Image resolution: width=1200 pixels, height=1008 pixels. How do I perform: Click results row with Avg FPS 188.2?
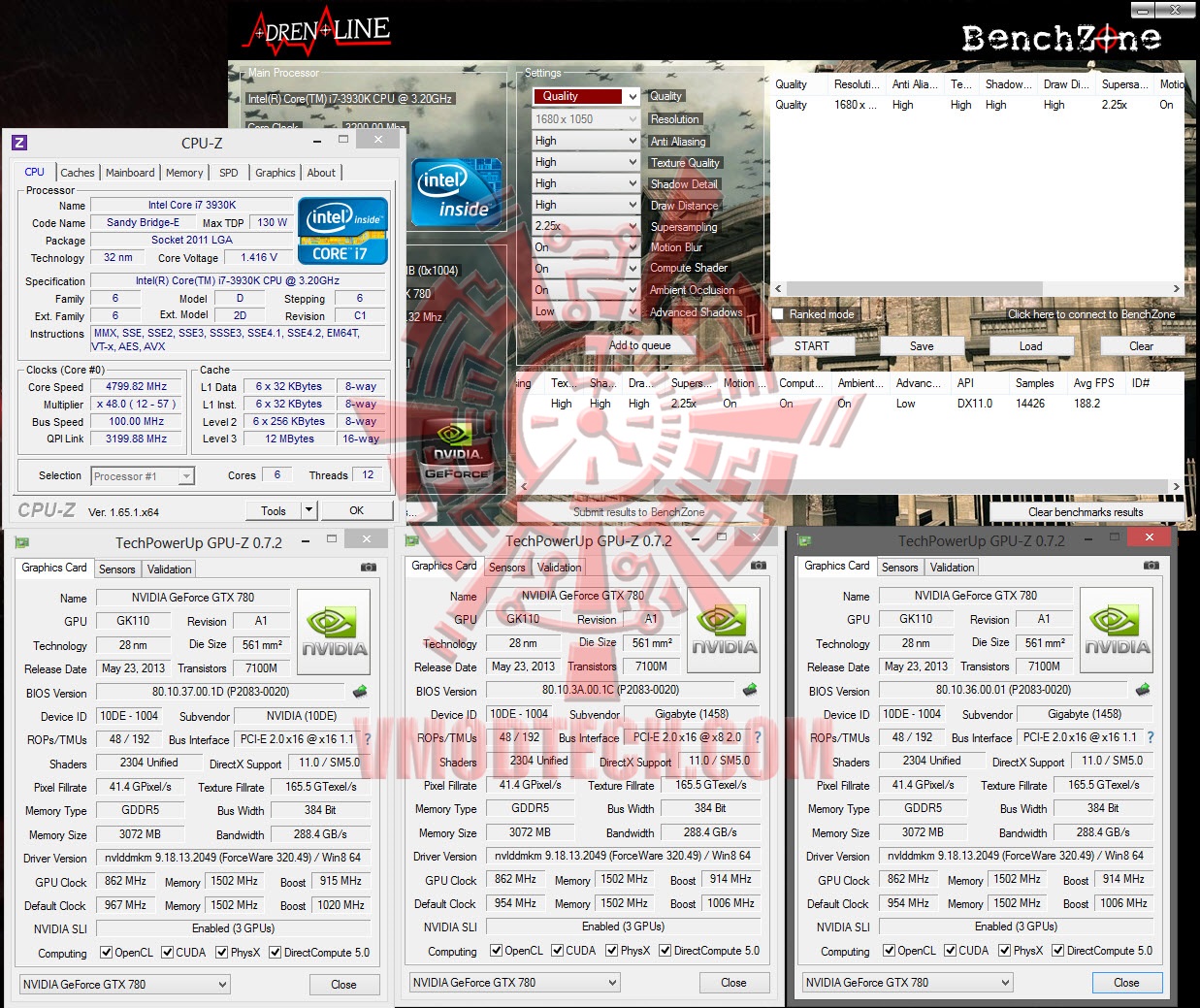(x=849, y=404)
